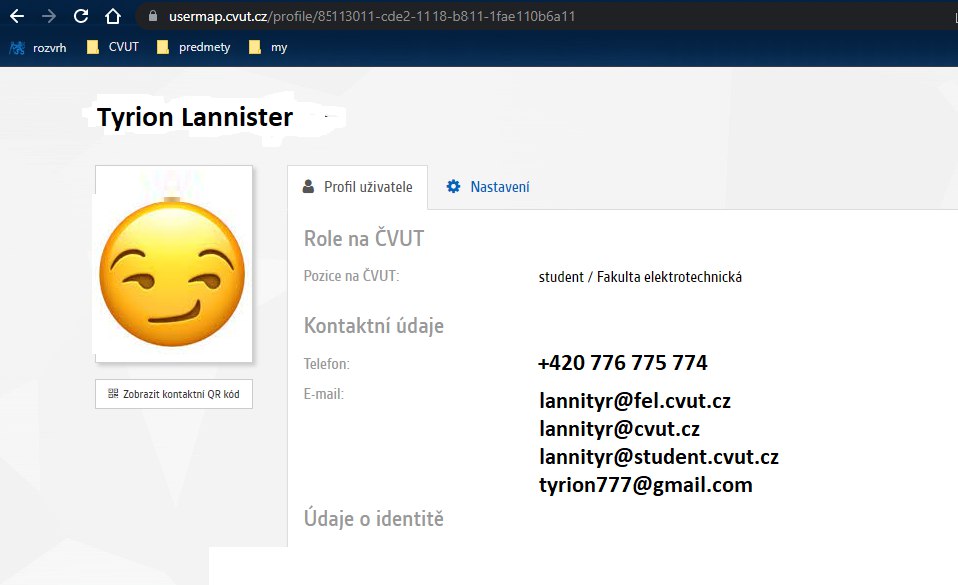Image resolution: width=958 pixels, height=585 pixels.
Task: Open the rozvrh bookmark
Action: coord(38,48)
